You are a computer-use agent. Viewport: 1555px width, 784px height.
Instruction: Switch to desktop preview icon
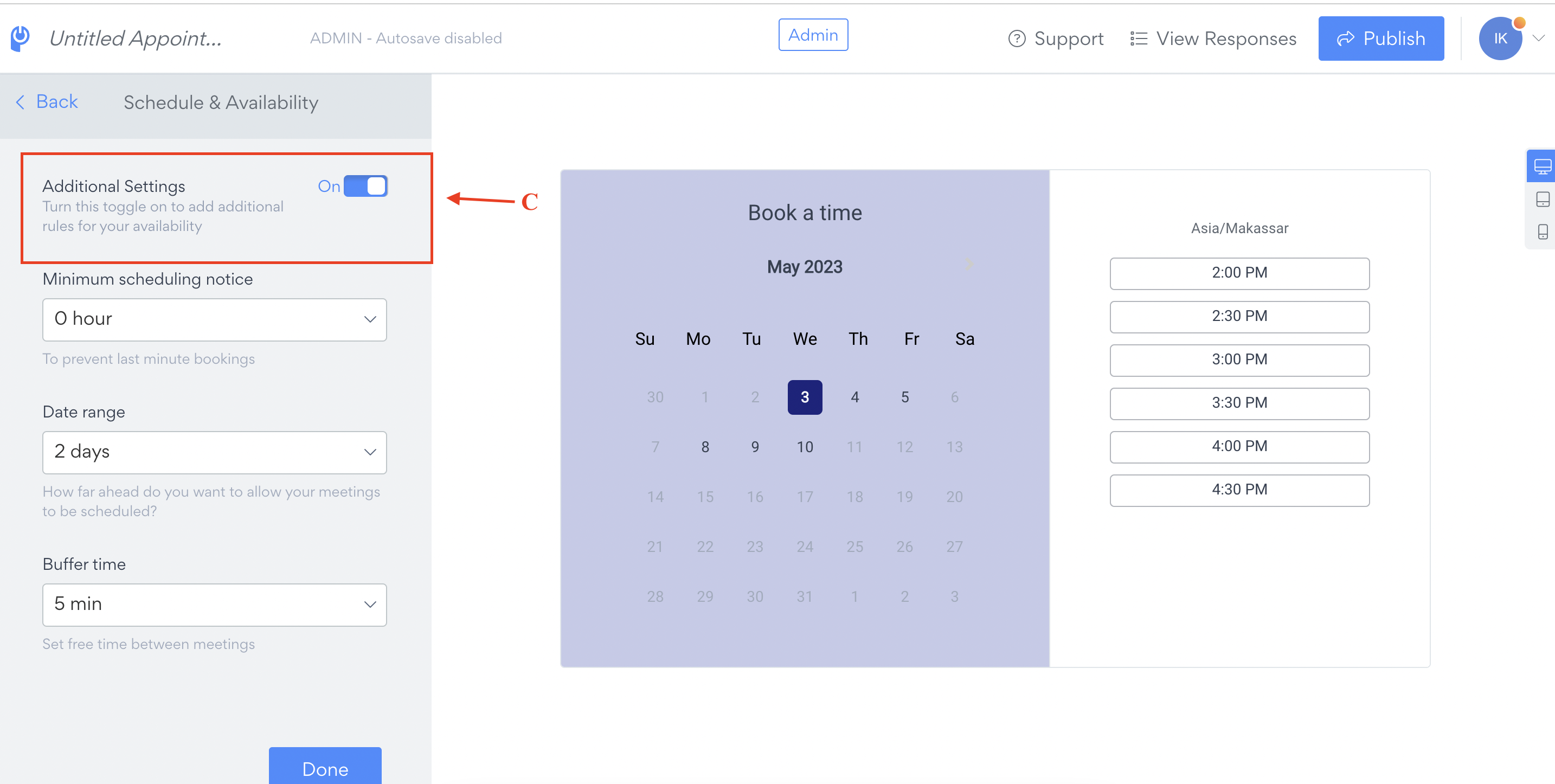click(x=1542, y=166)
